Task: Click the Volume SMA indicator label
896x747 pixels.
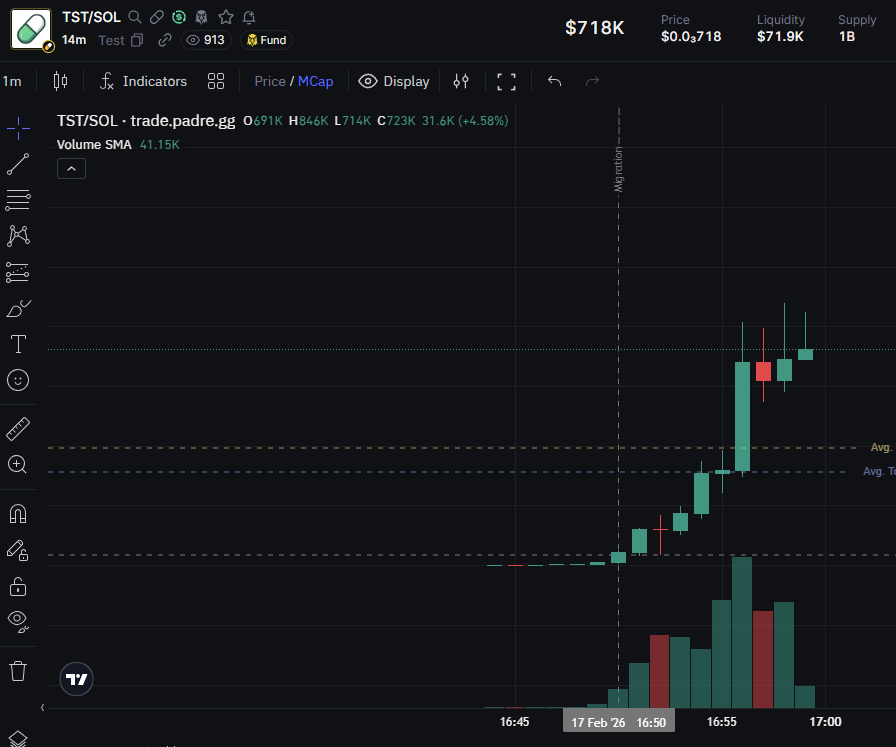Action: coord(94,145)
